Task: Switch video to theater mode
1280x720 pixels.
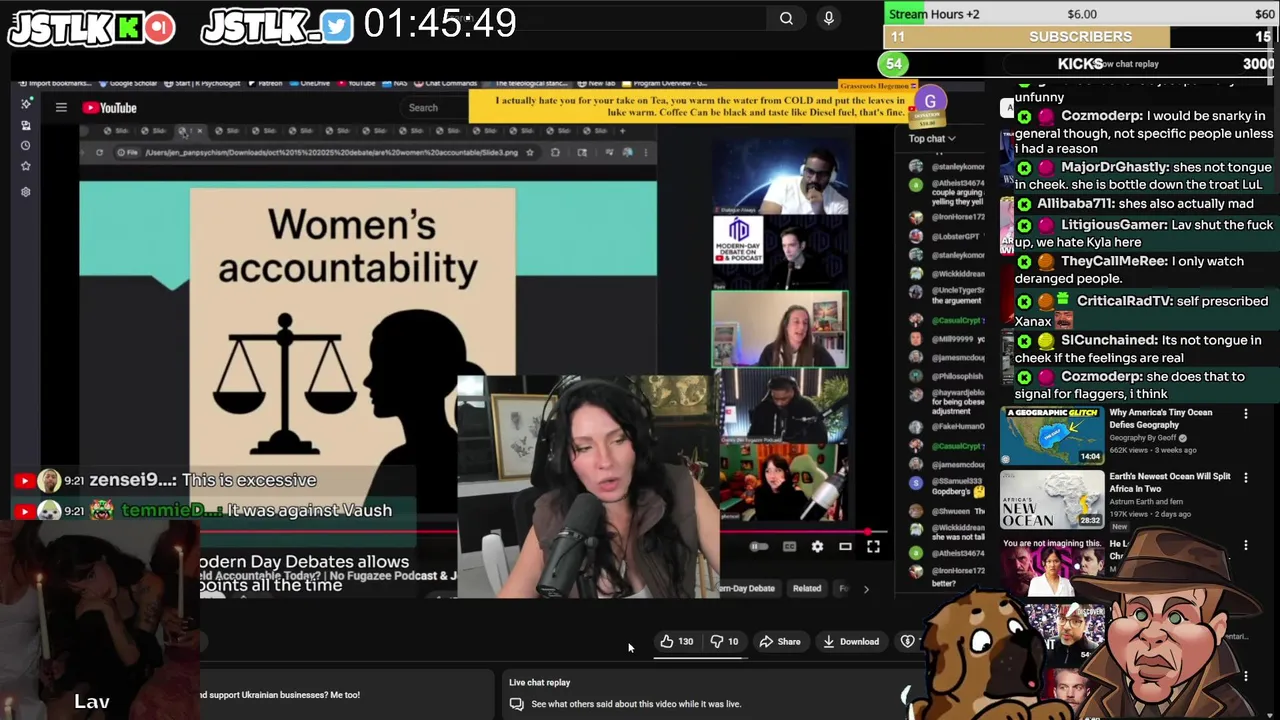Action: point(845,546)
